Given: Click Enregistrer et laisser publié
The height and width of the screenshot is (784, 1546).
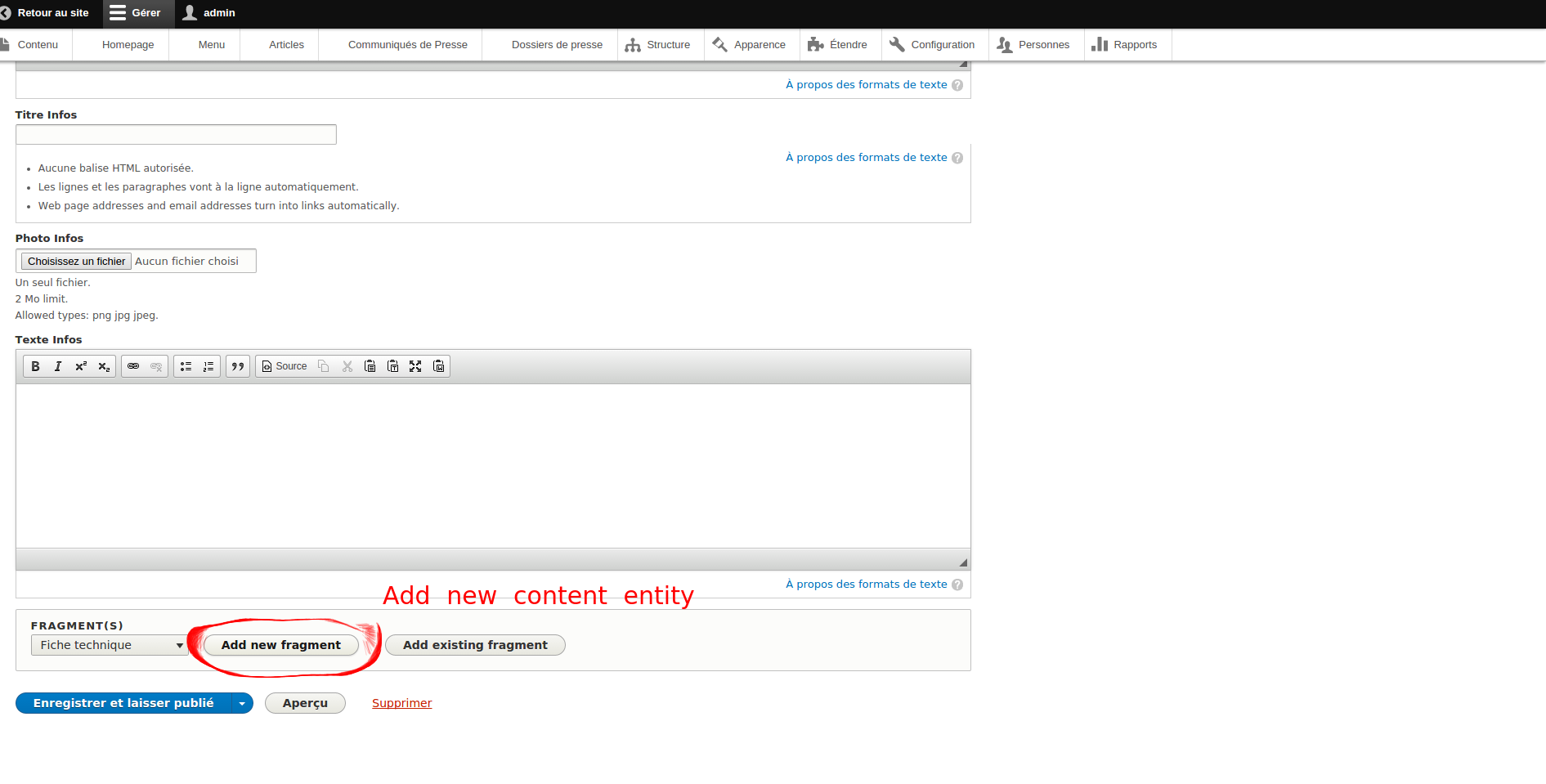Looking at the screenshot, I should (124, 702).
